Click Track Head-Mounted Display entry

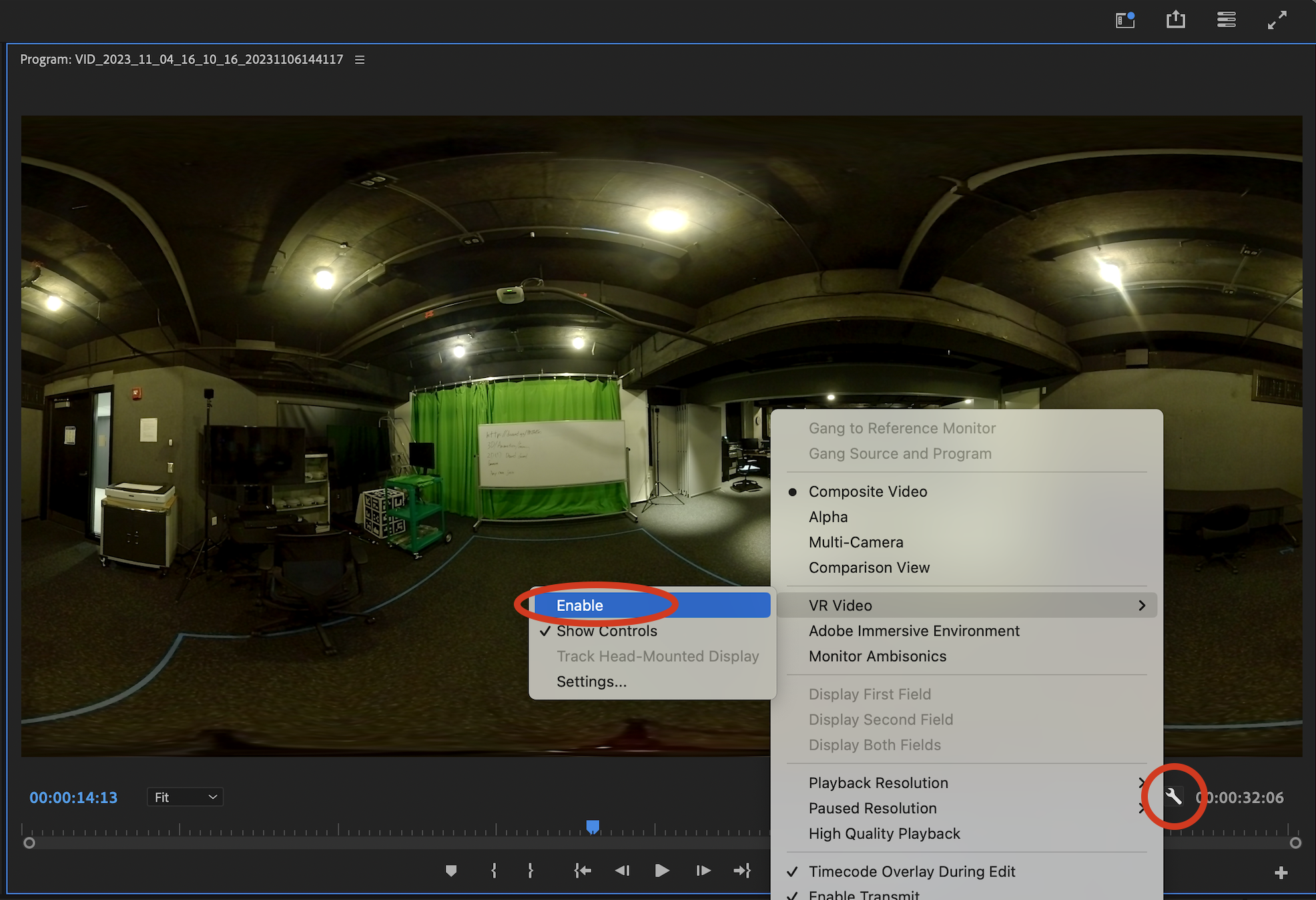[x=653, y=656]
